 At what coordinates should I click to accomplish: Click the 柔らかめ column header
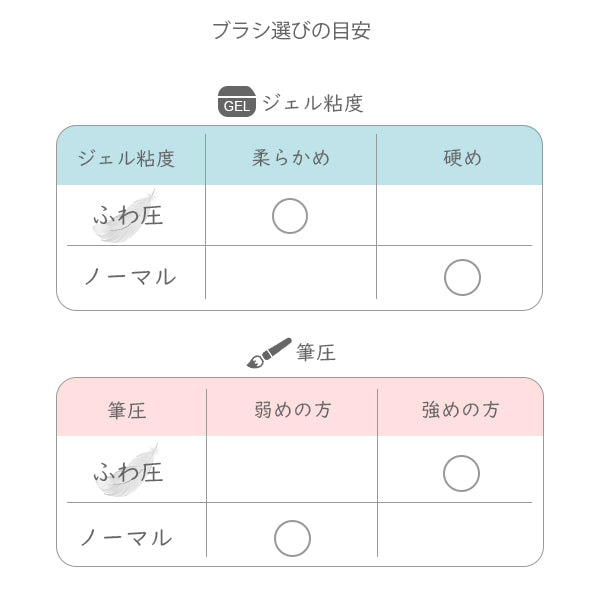tap(291, 158)
